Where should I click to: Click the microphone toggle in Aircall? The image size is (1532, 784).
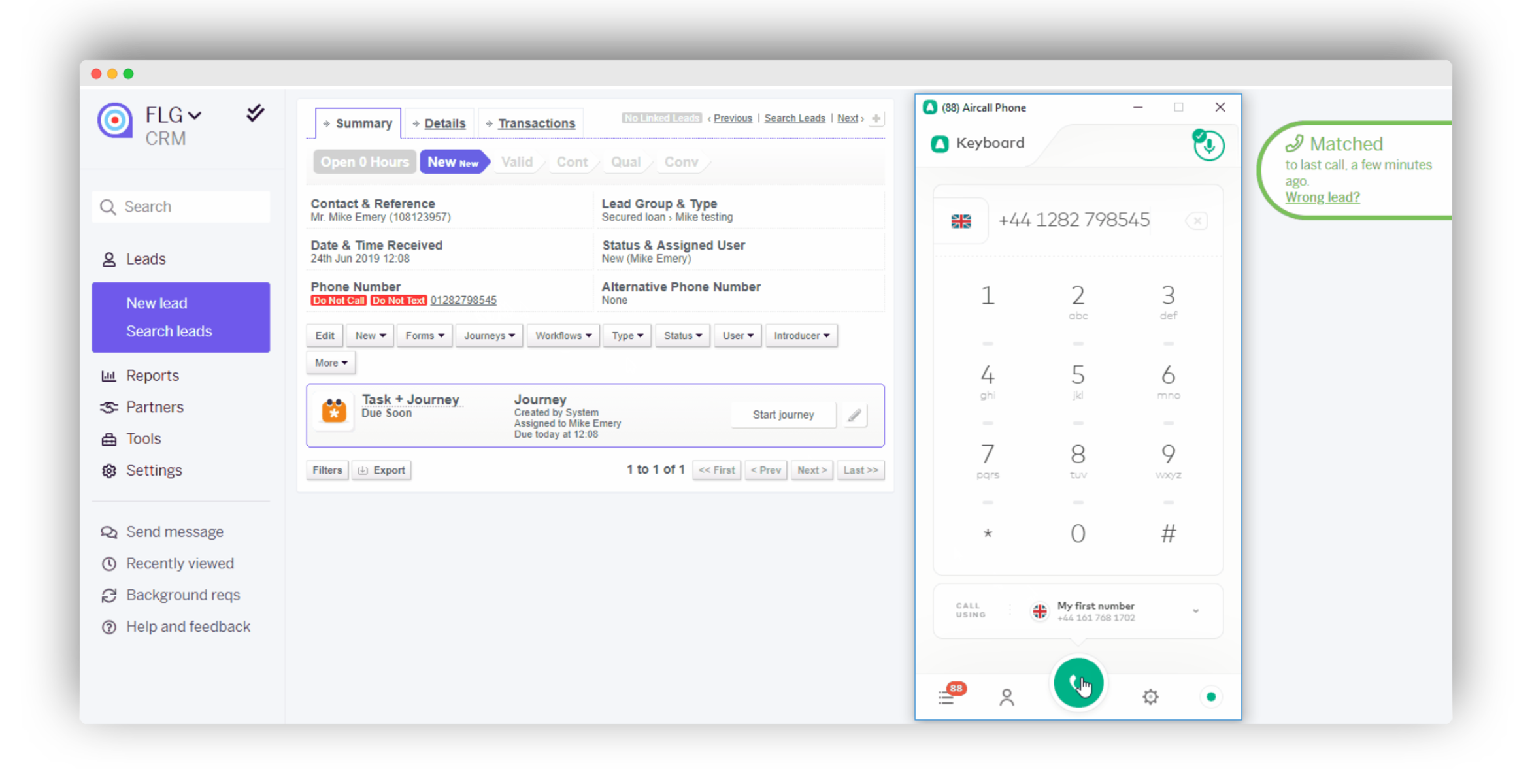click(1208, 145)
